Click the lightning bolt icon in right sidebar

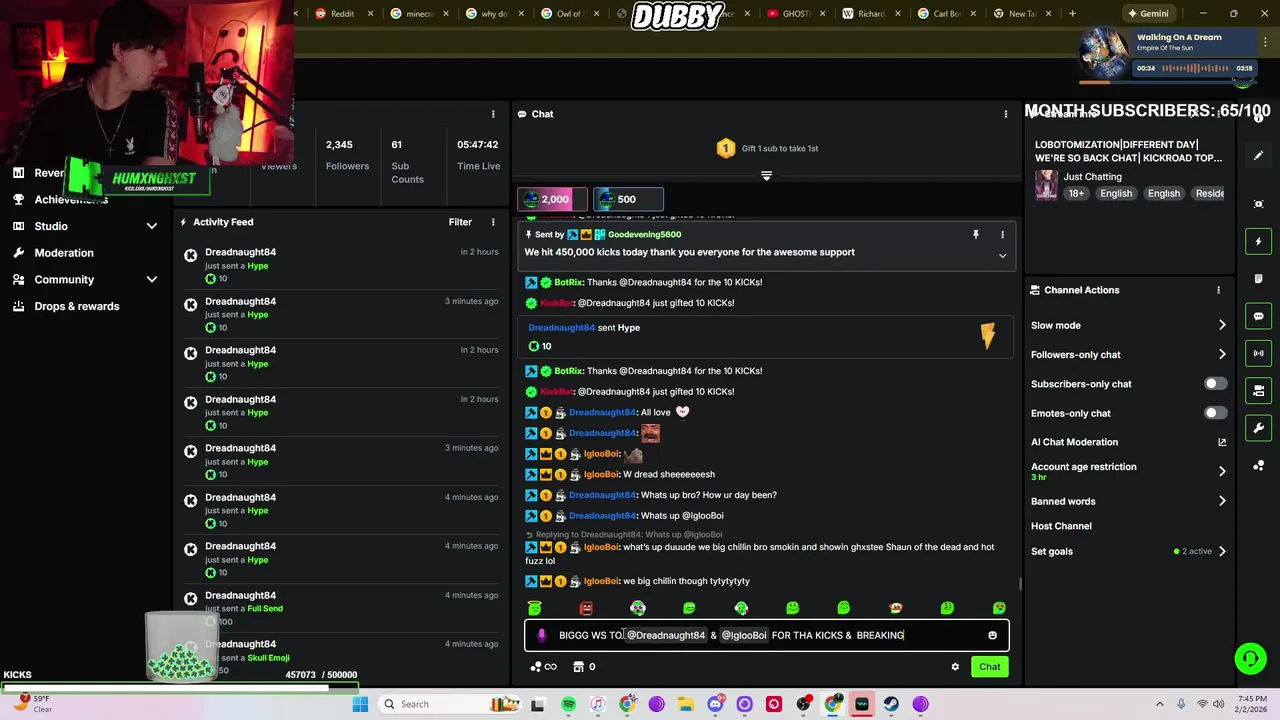pos(1258,241)
